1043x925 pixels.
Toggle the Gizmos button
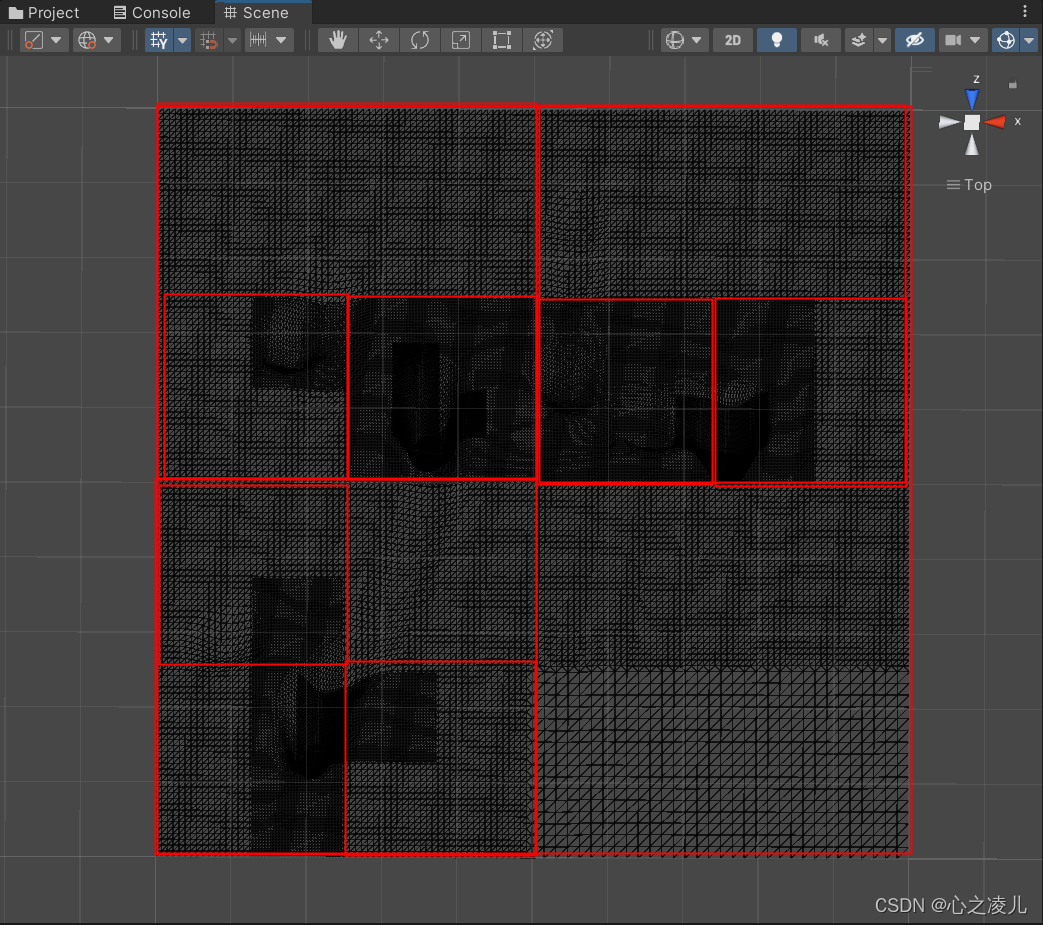pos(1006,41)
